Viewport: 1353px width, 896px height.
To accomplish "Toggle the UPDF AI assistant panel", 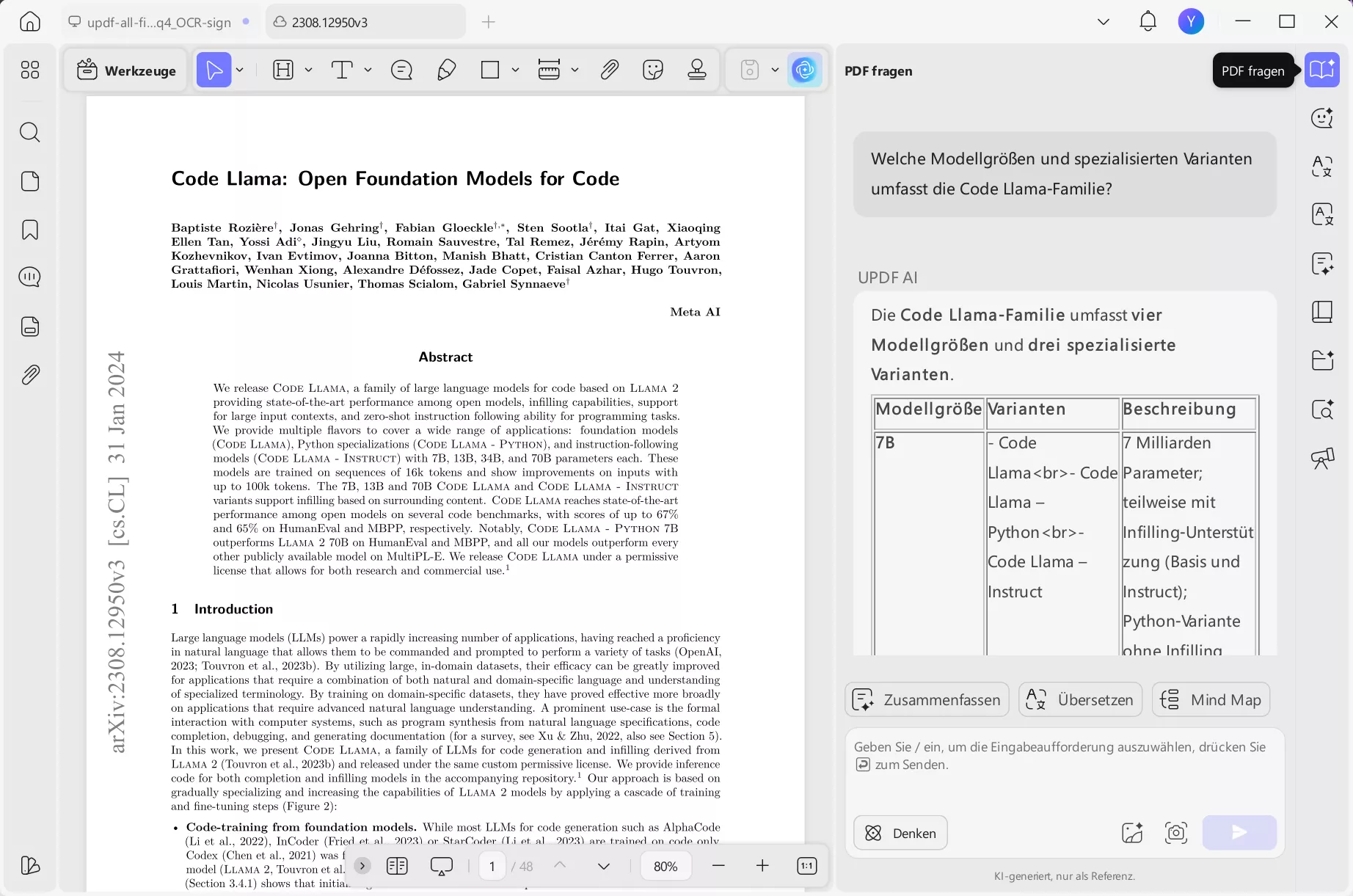I will (805, 70).
